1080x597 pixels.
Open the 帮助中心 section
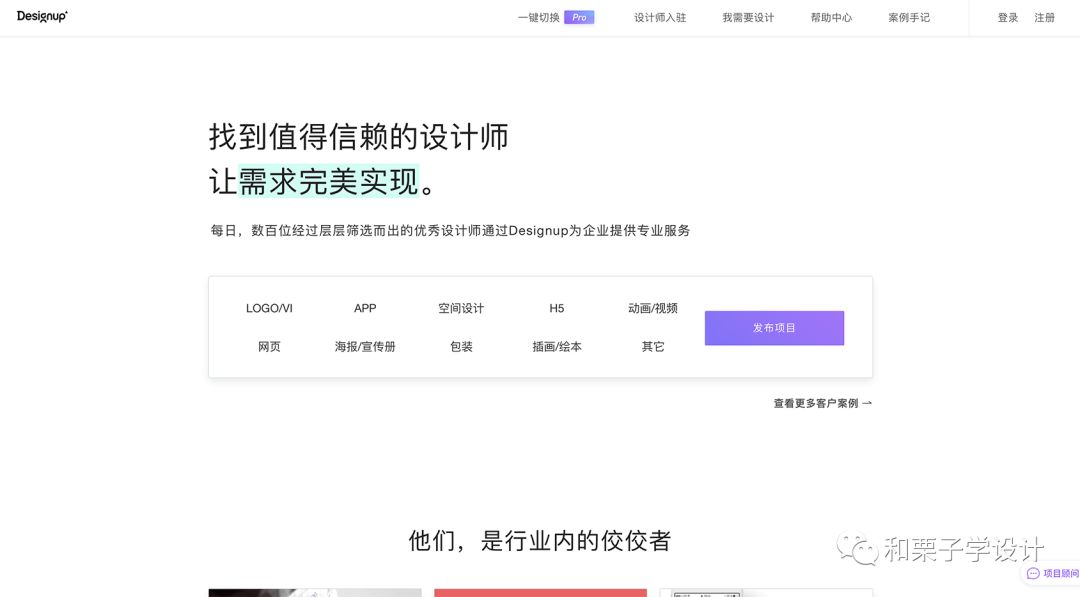coord(831,17)
